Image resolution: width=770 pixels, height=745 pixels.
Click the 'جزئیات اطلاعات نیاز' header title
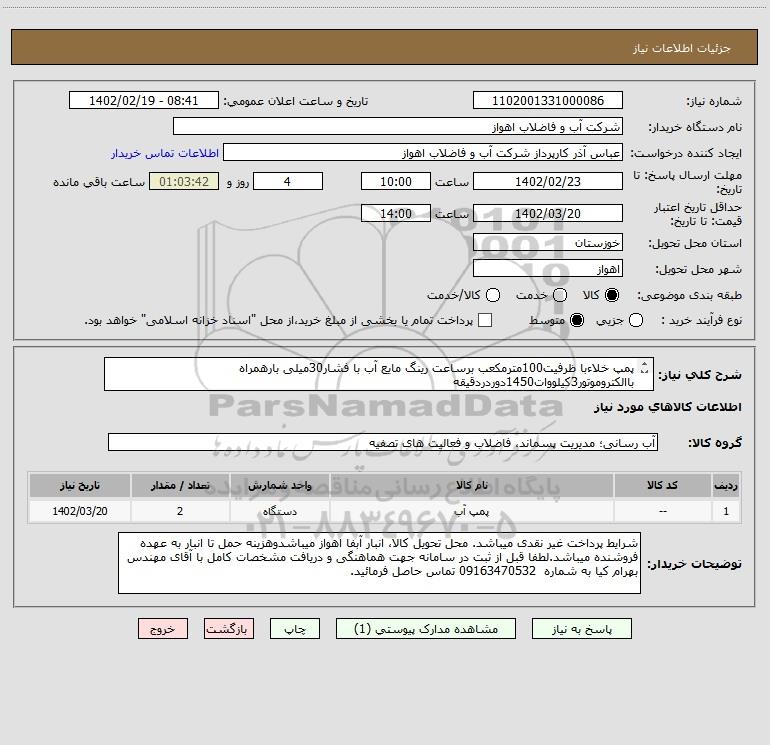[x=681, y=48]
